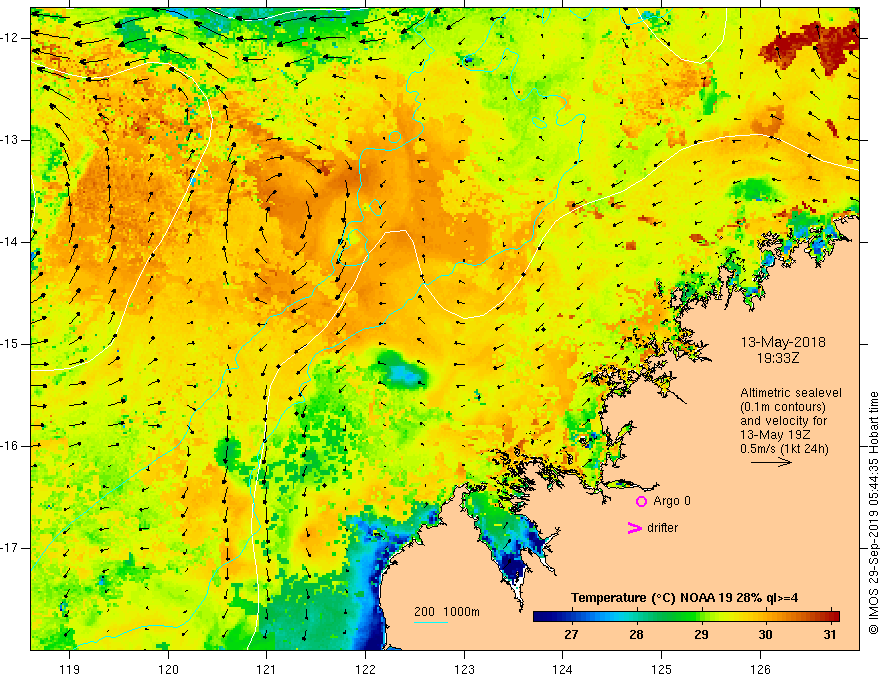The height and width of the screenshot is (680, 880).
Task: Click the green cool patch near 126 longitude
Action: click(751, 189)
